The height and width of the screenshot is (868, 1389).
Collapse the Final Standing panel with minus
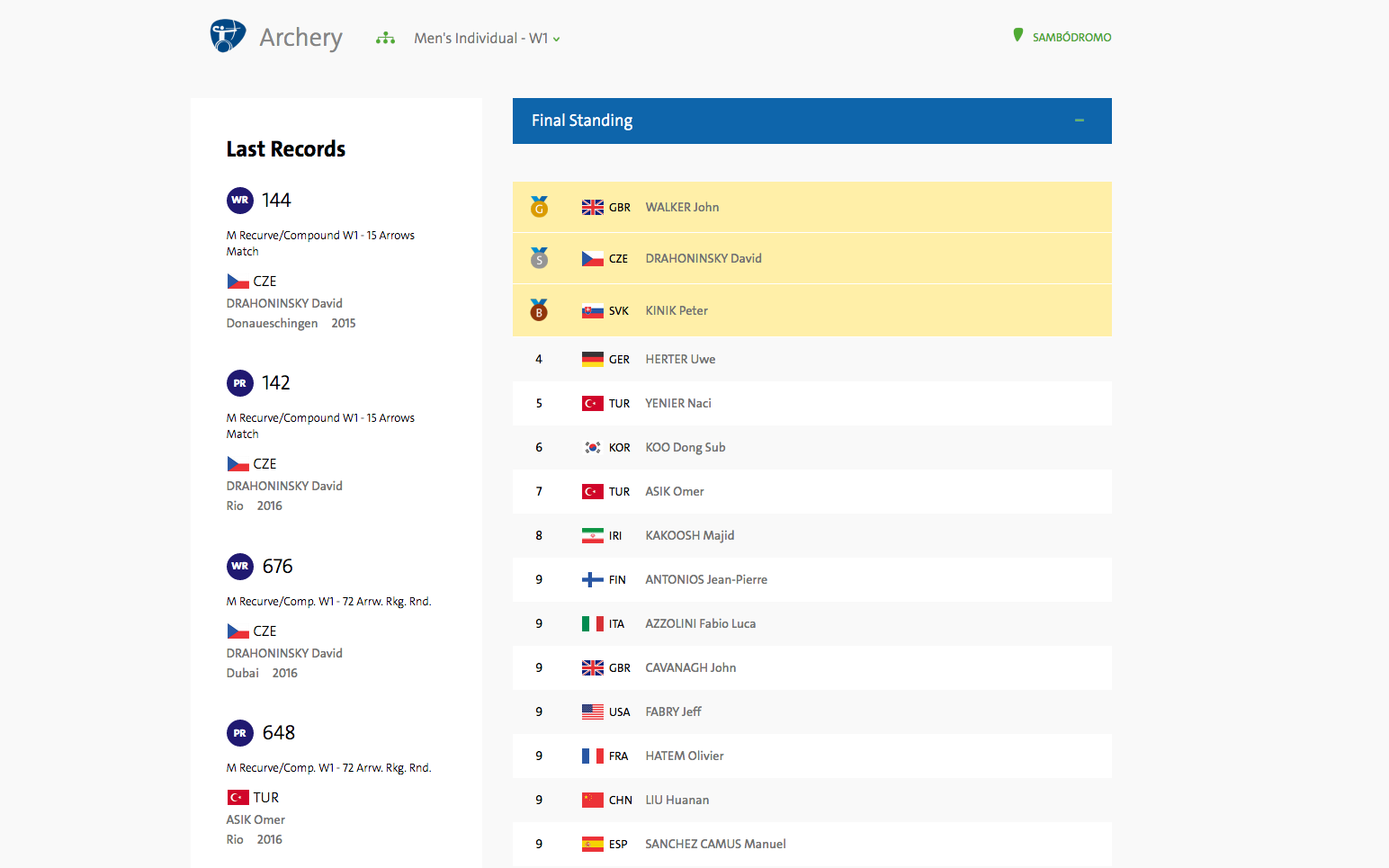coord(1079,121)
